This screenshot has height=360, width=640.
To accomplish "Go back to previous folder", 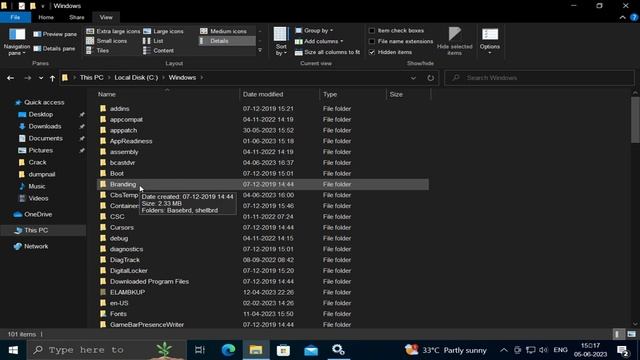I will [x=11, y=78].
